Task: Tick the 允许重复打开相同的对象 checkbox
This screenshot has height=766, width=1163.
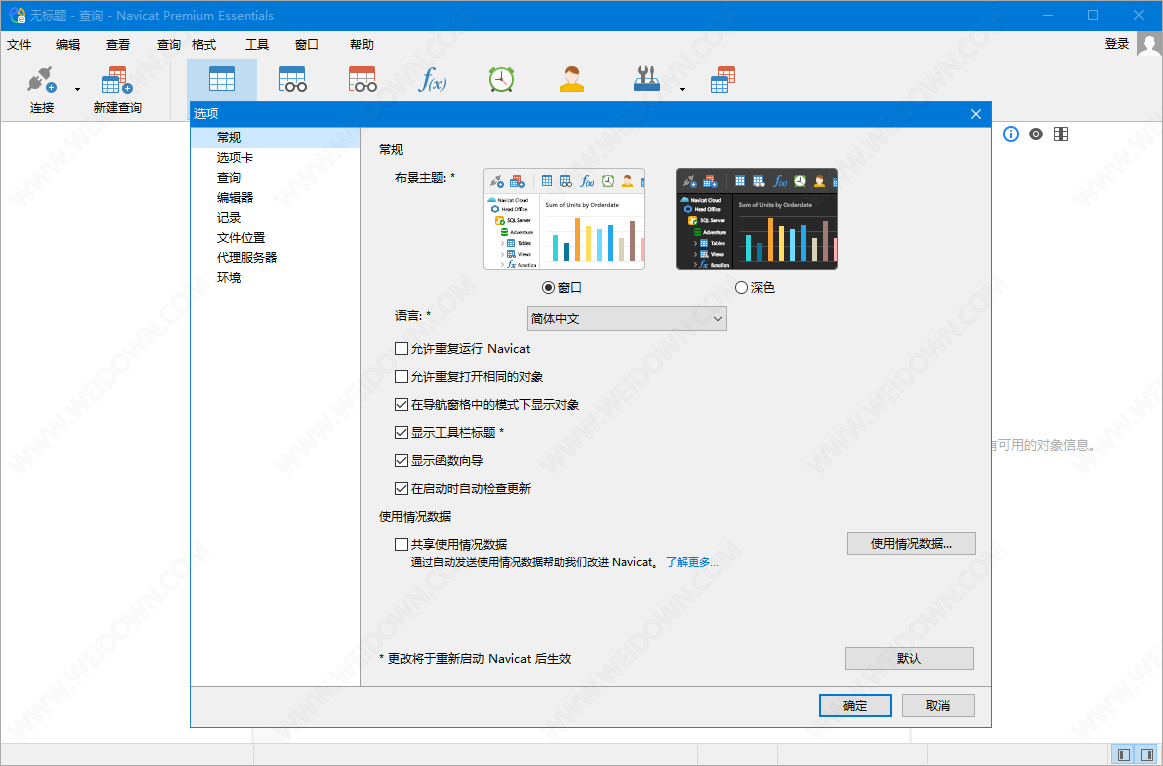Action: coord(401,377)
